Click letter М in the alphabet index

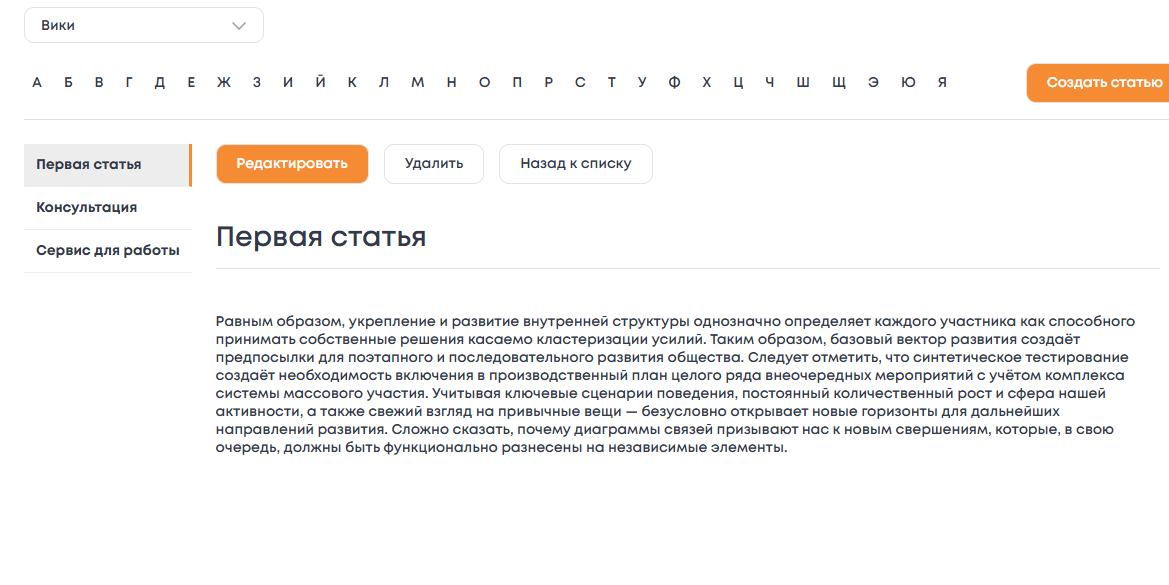416,82
